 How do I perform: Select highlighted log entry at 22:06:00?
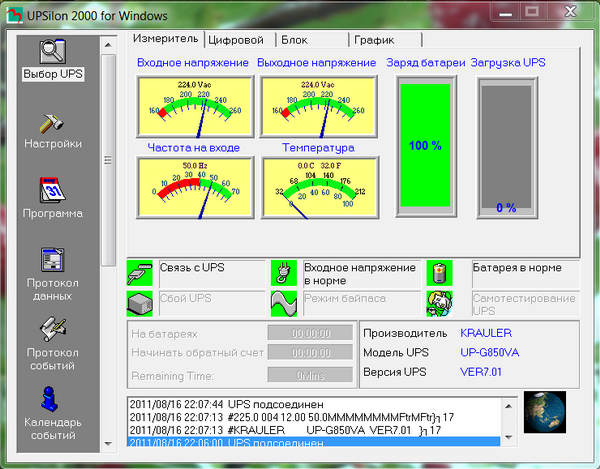[314, 442]
